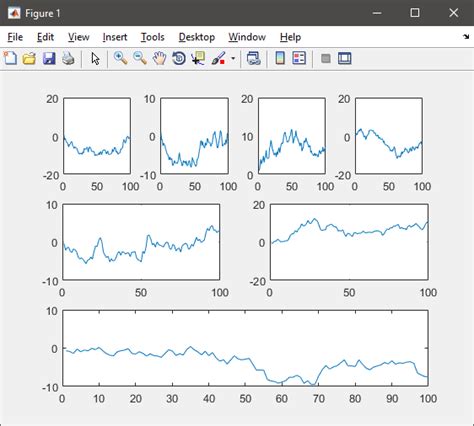
Task: Minimize the Figure 1 window
Action: pyautogui.click(x=377, y=13)
